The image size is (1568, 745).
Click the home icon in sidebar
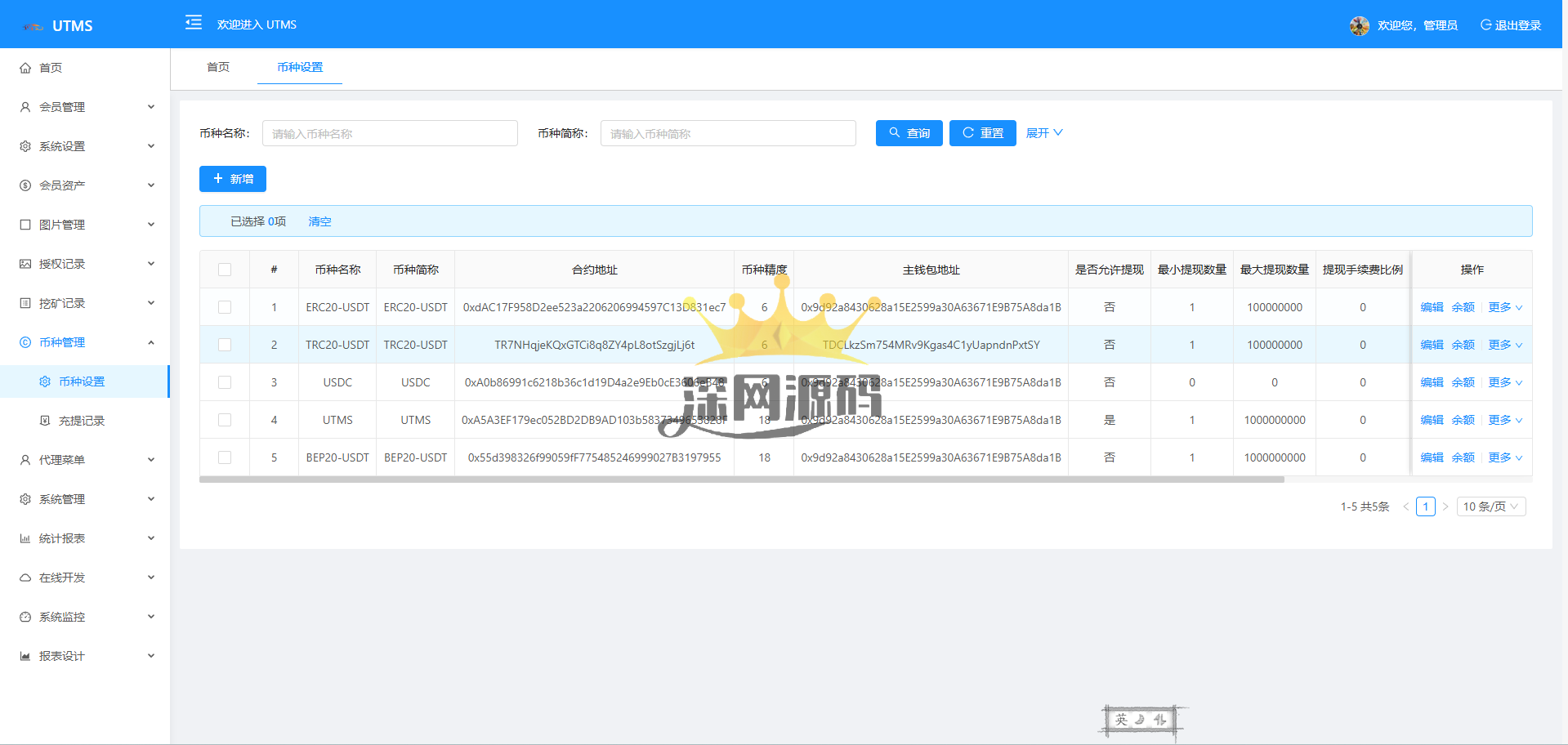[x=25, y=68]
